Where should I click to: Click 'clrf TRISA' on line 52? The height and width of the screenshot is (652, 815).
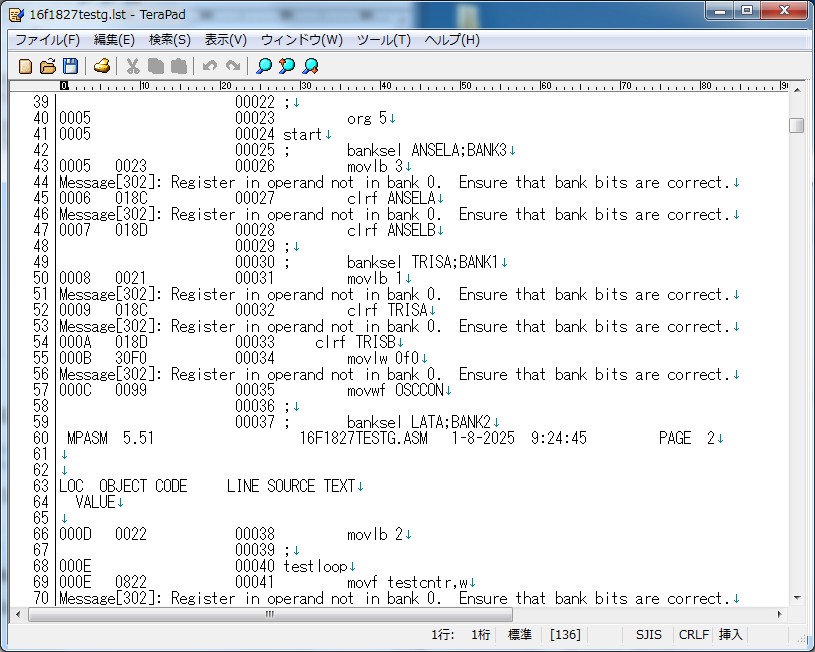point(387,310)
